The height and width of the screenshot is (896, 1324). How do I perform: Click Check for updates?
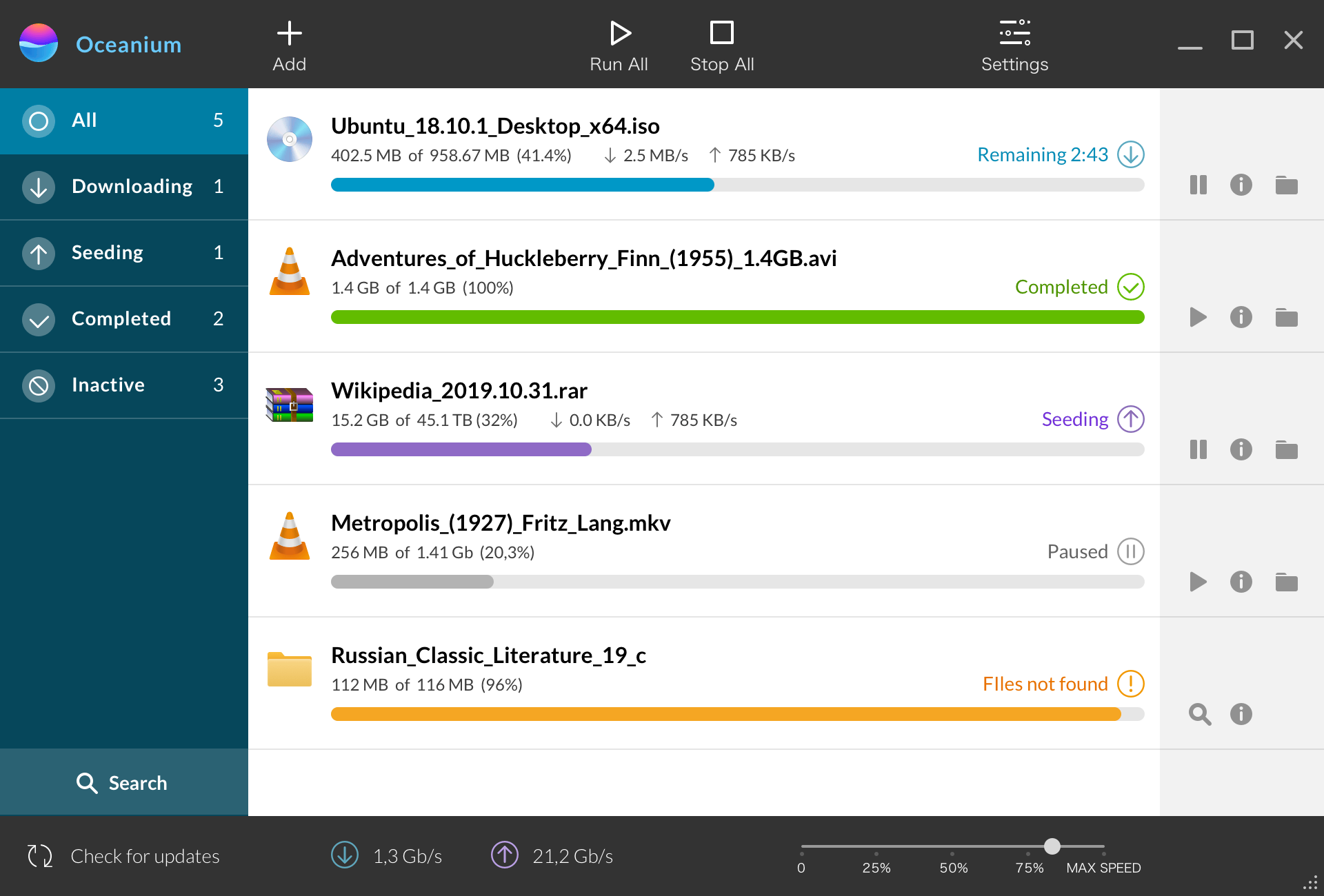point(124,856)
